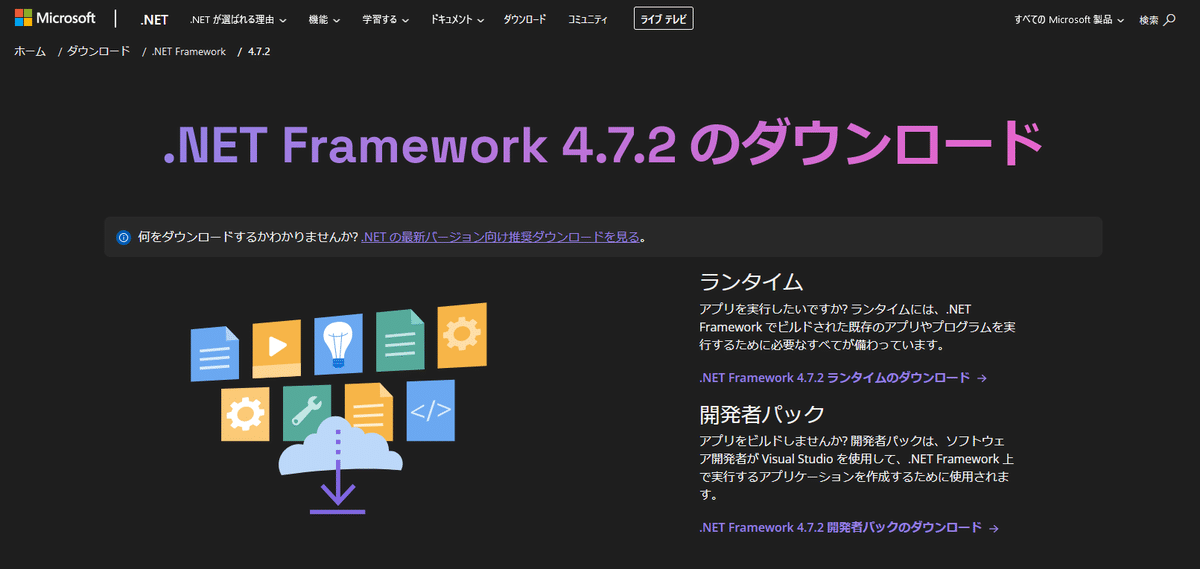Click the 4.7.2 breadcrumb text
The height and width of the screenshot is (569, 1200).
(x=259, y=51)
